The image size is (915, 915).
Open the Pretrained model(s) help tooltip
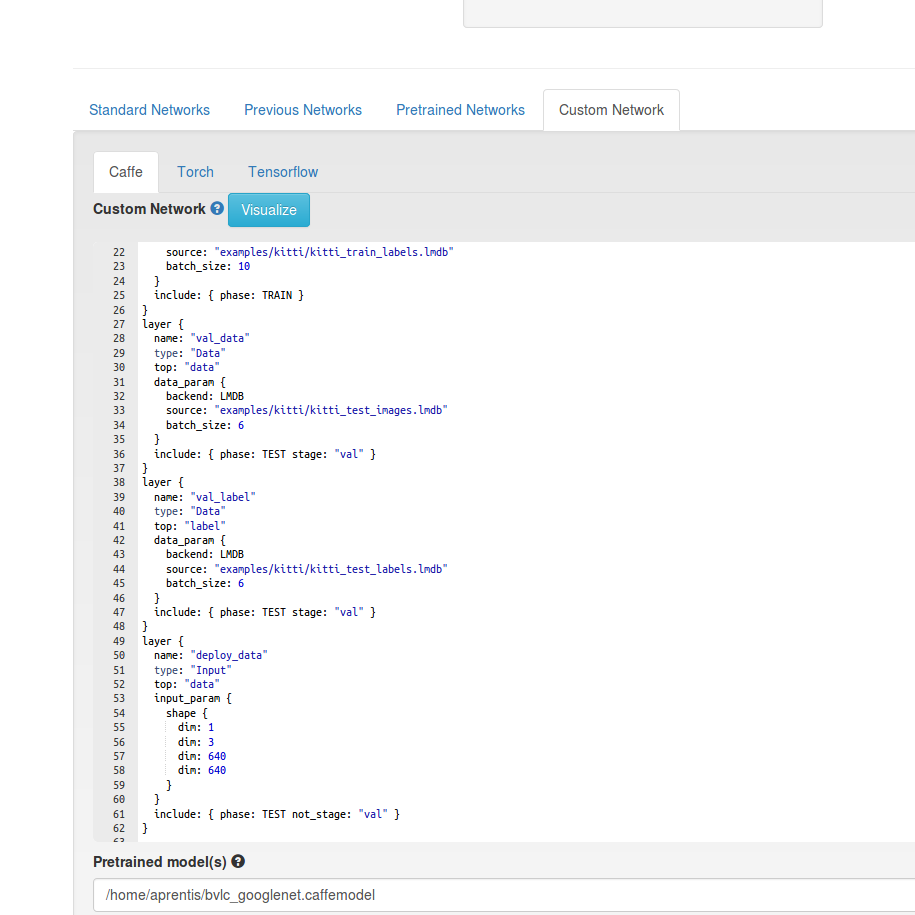(237, 861)
